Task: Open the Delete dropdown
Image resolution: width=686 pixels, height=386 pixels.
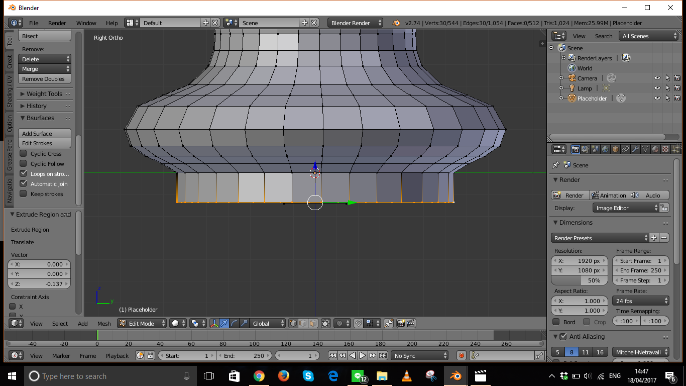Action: (45, 59)
